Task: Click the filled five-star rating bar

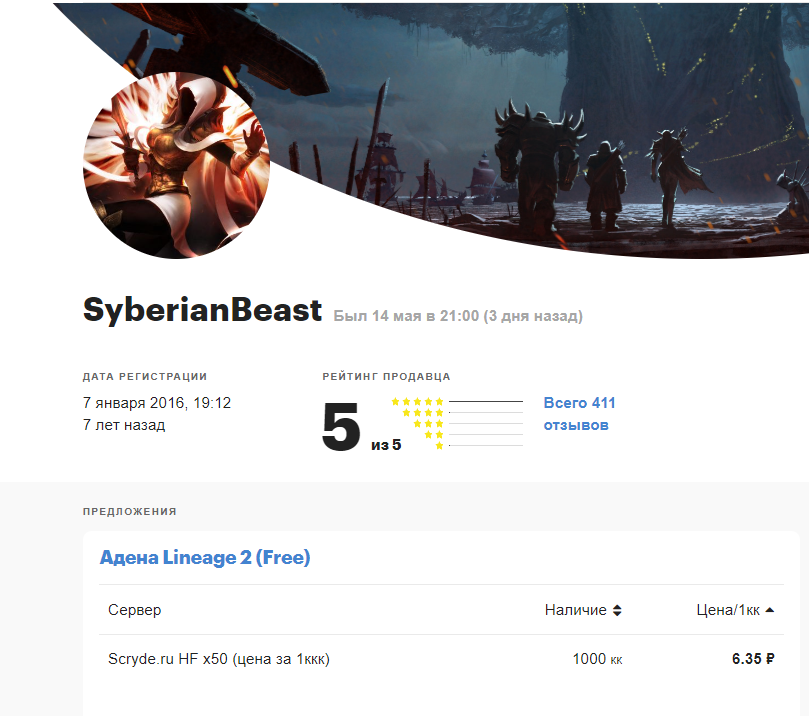Action: 486,402
